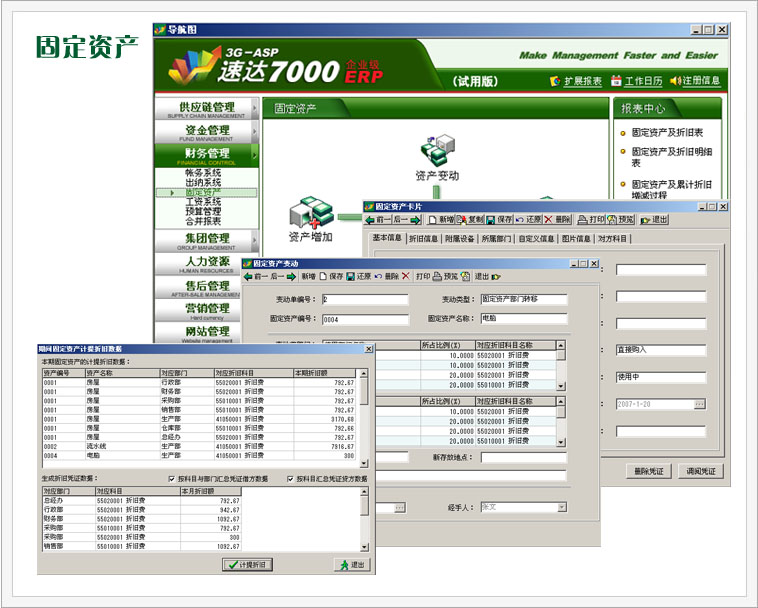This screenshot has height=608, width=758.
Task: Select row with asset 流水线 in depreciation table
Action: pyautogui.click(x=199, y=447)
